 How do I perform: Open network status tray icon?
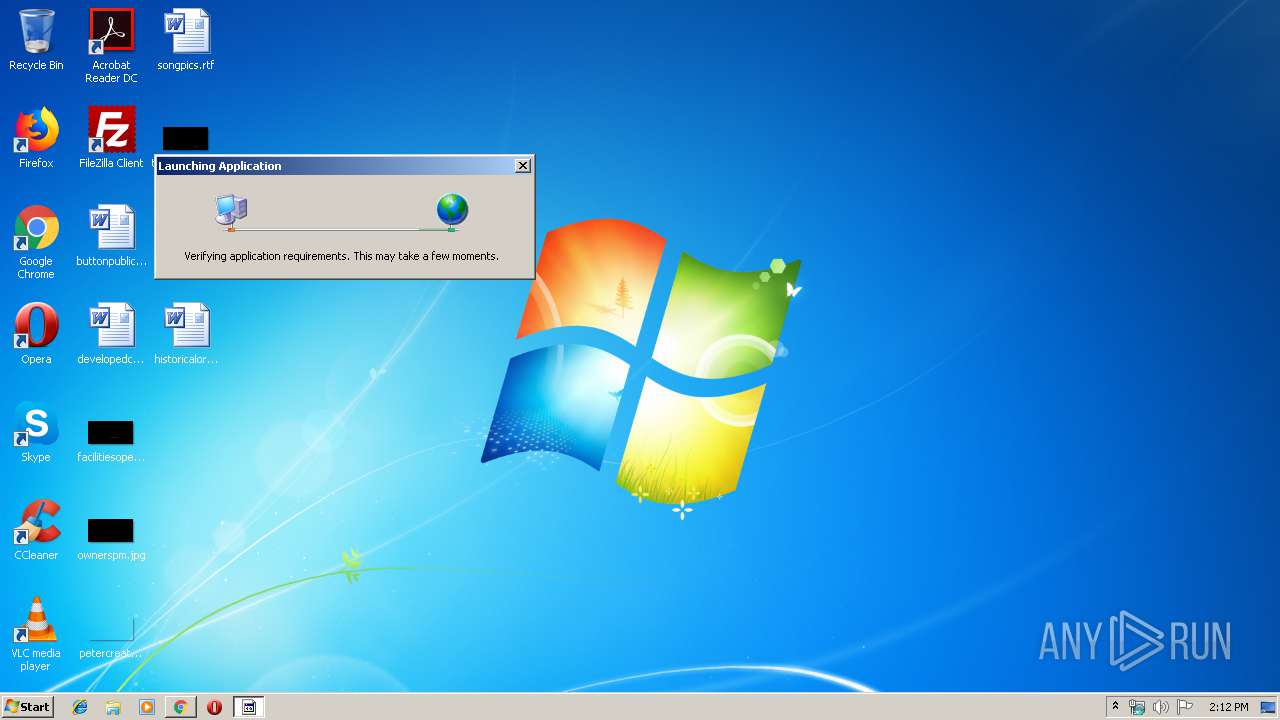(1137, 707)
